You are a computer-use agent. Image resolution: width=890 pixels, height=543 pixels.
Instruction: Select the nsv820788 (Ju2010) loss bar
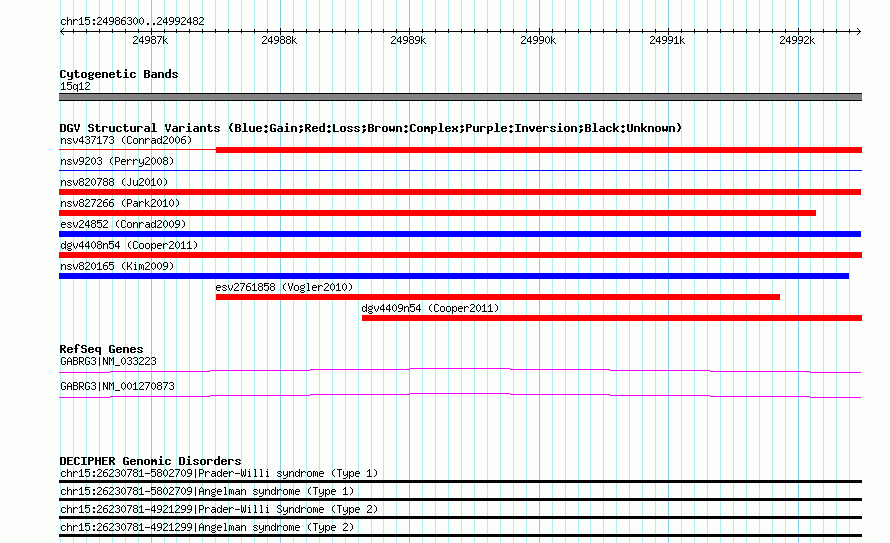coord(460,192)
